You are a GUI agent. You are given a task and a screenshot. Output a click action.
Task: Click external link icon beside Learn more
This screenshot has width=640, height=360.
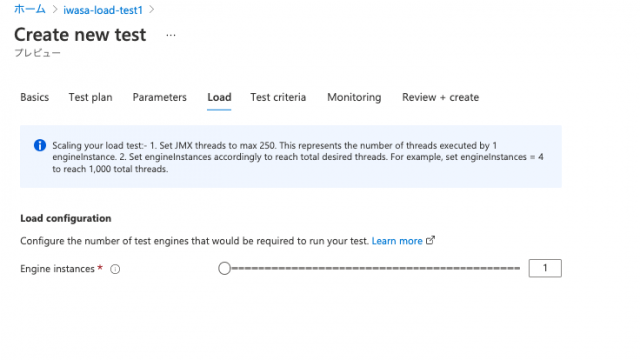click(x=430, y=240)
